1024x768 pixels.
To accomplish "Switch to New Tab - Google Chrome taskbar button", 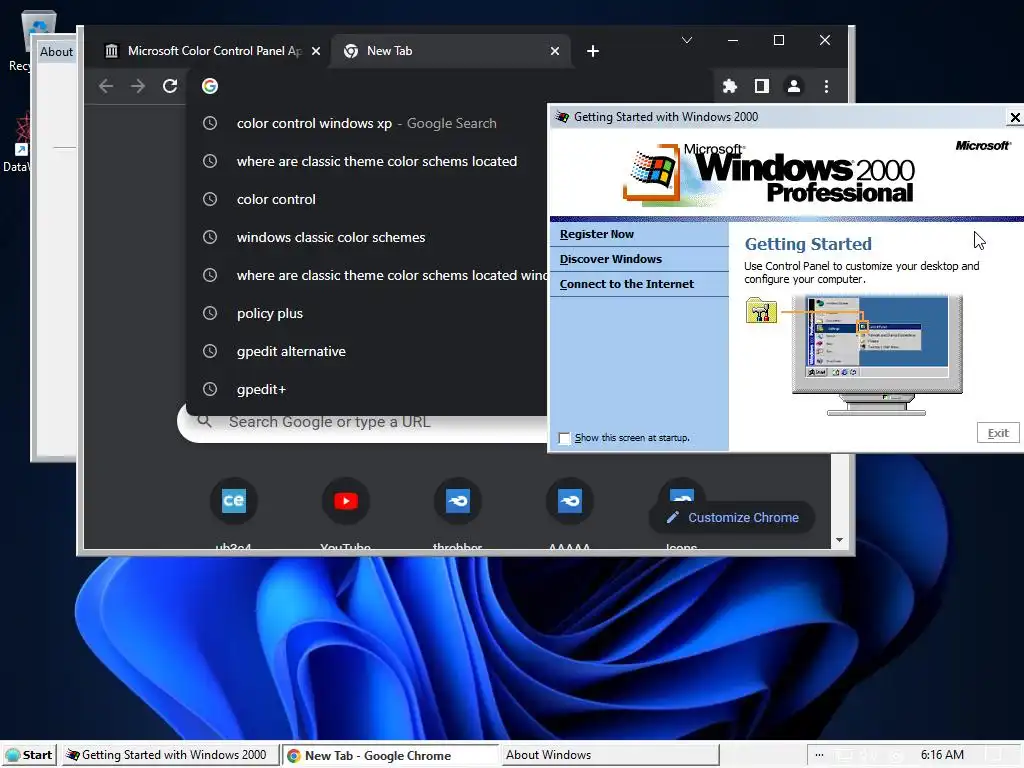I will coord(390,755).
